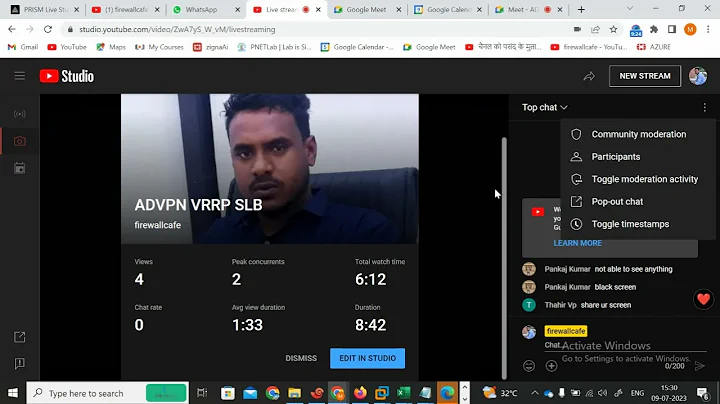Viewport: 720px width, 404px height.
Task: Open Chrome side panel icon
Action: point(672,29)
